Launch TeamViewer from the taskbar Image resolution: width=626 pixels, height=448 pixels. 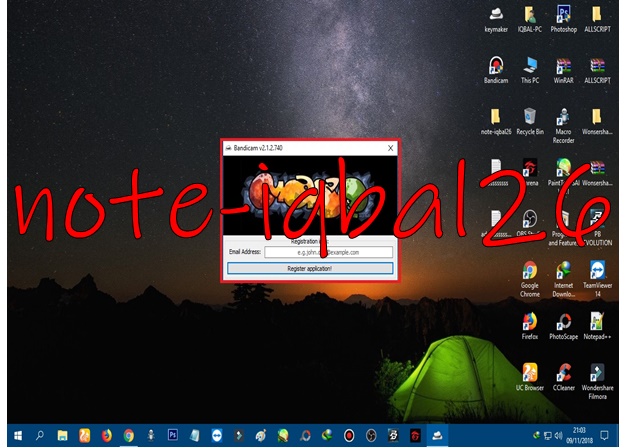pyautogui.click(x=217, y=436)
